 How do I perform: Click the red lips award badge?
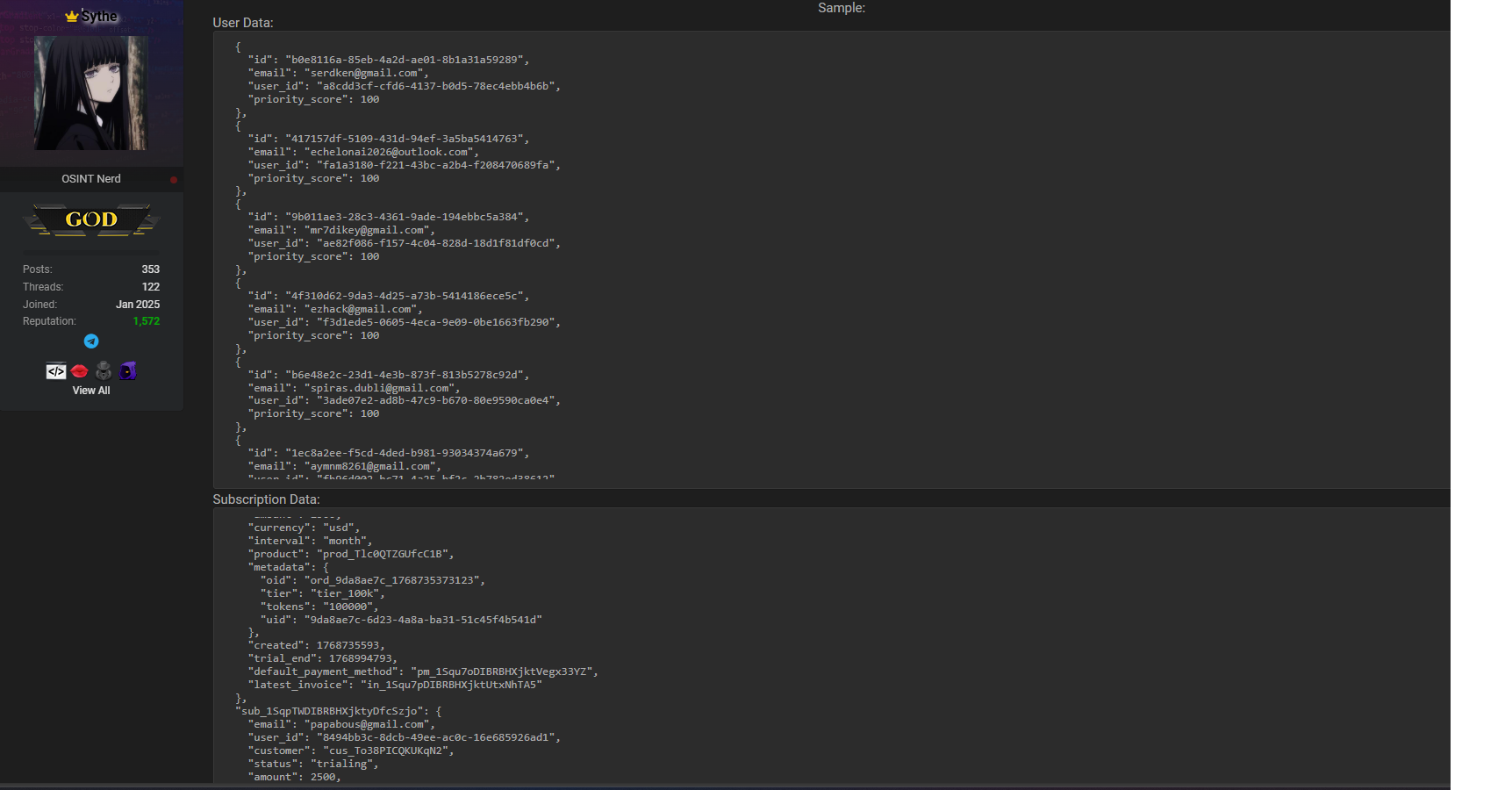[x=80, y=371]
